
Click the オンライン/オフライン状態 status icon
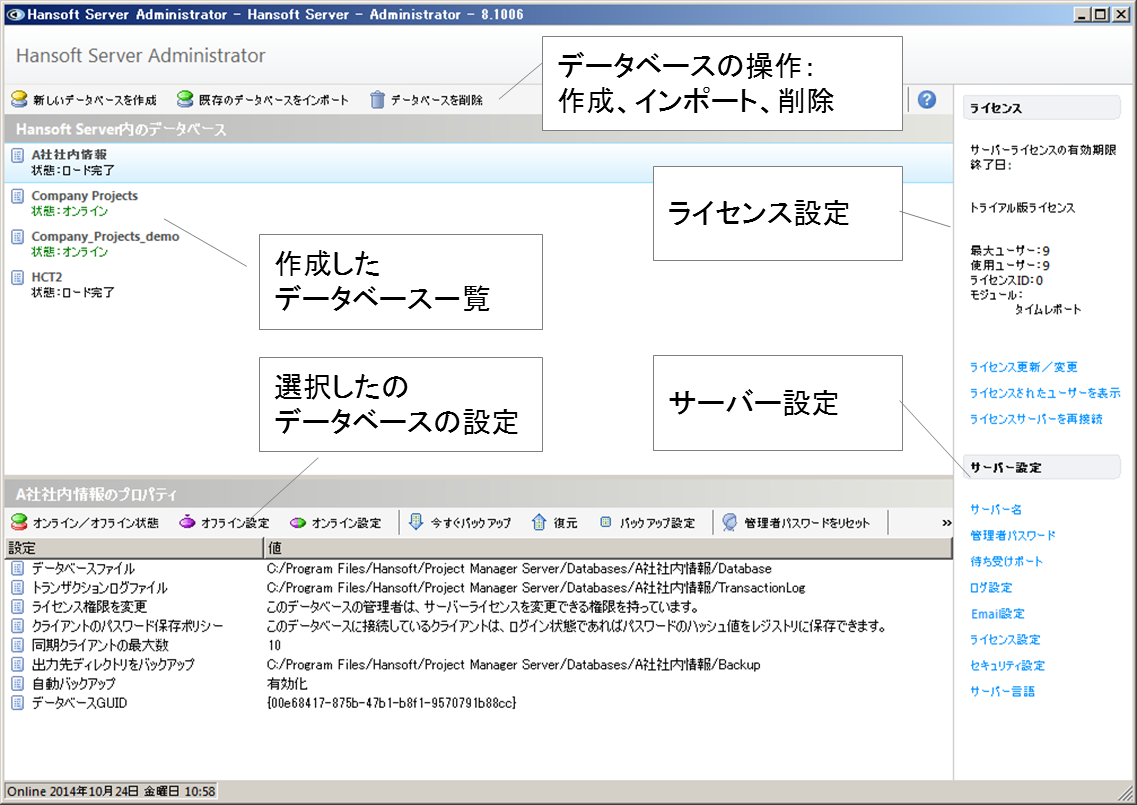(20, 522)
